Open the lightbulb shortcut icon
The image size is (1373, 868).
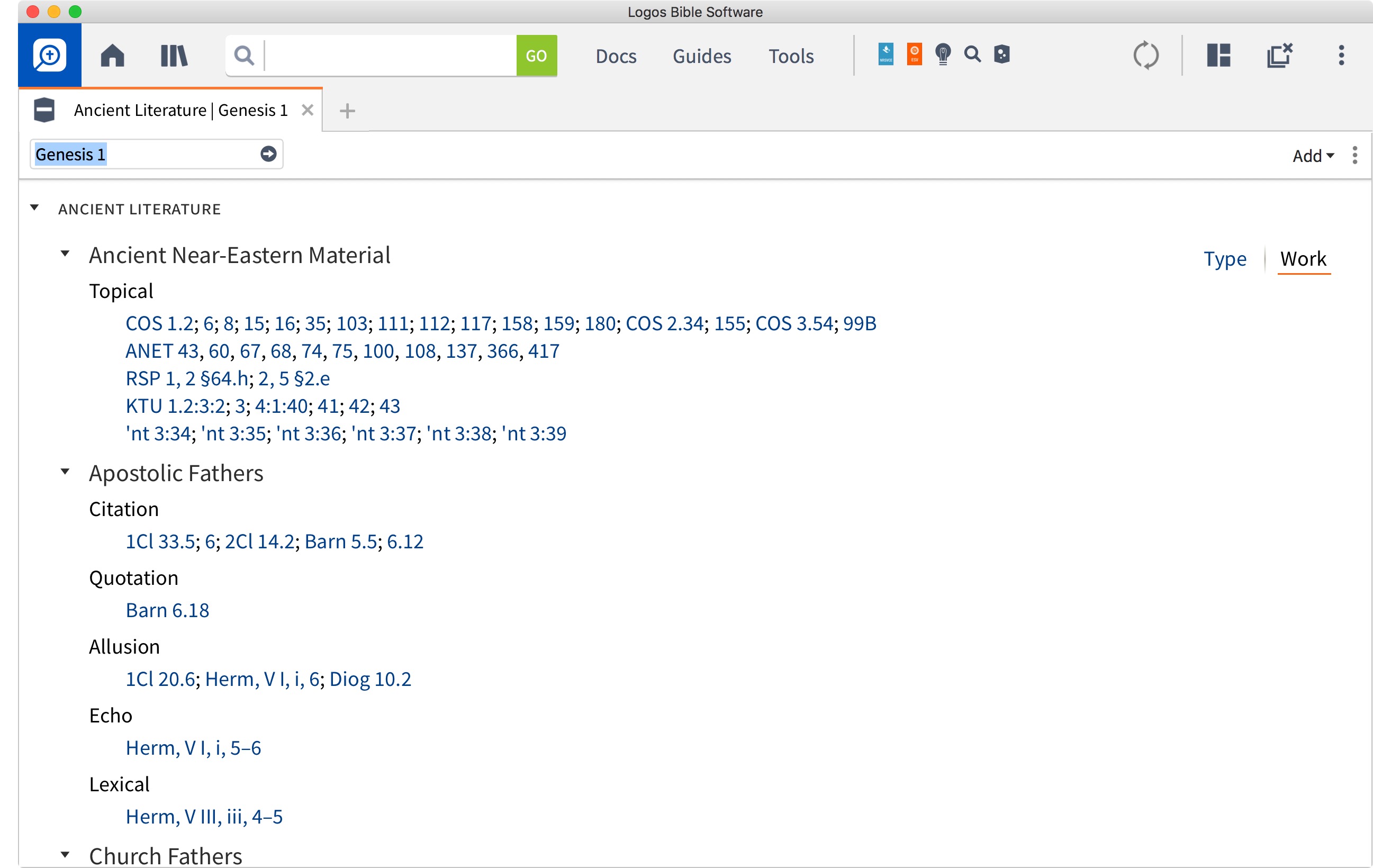coord(943,55)
